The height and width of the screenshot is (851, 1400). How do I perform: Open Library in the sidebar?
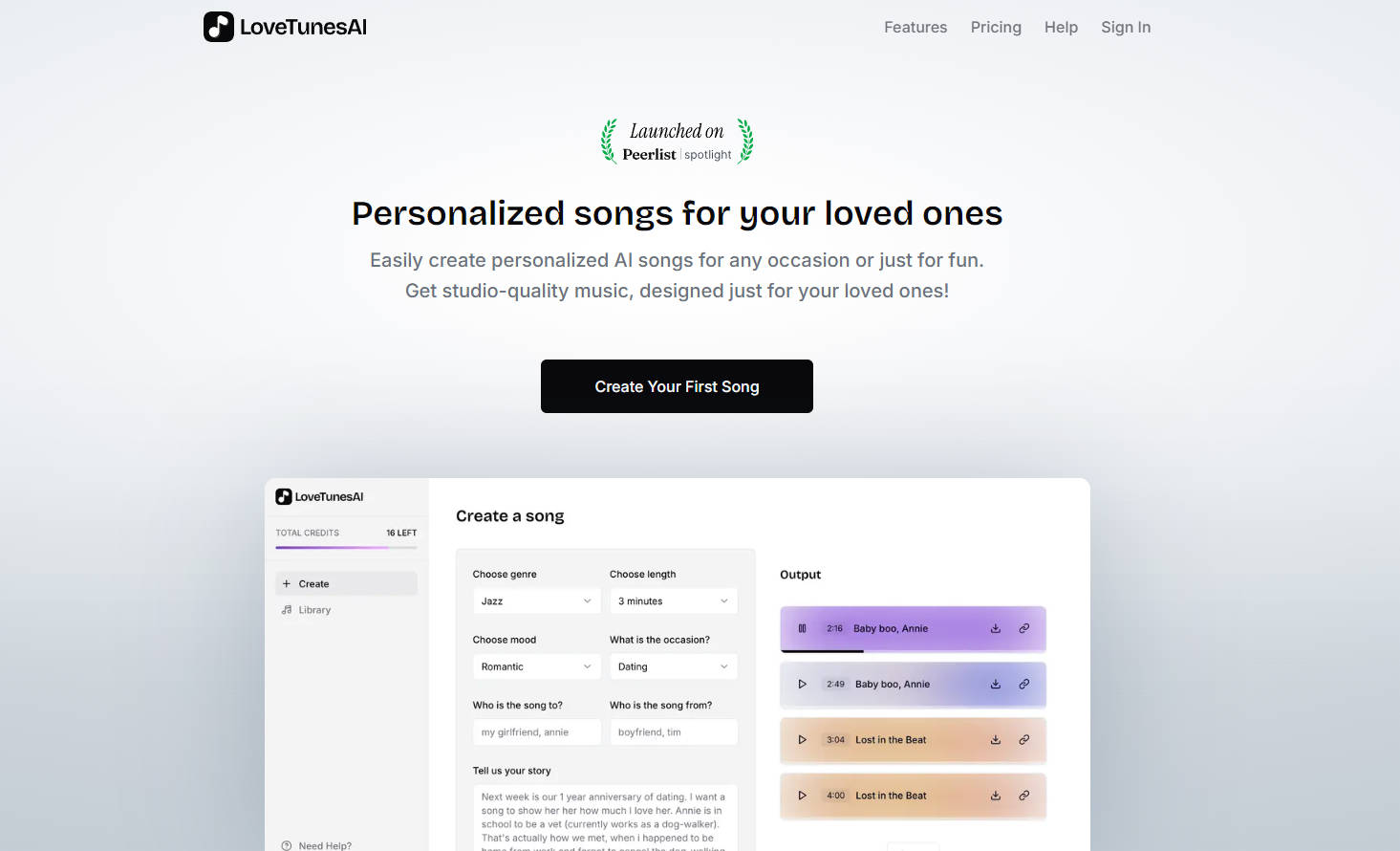314,610
